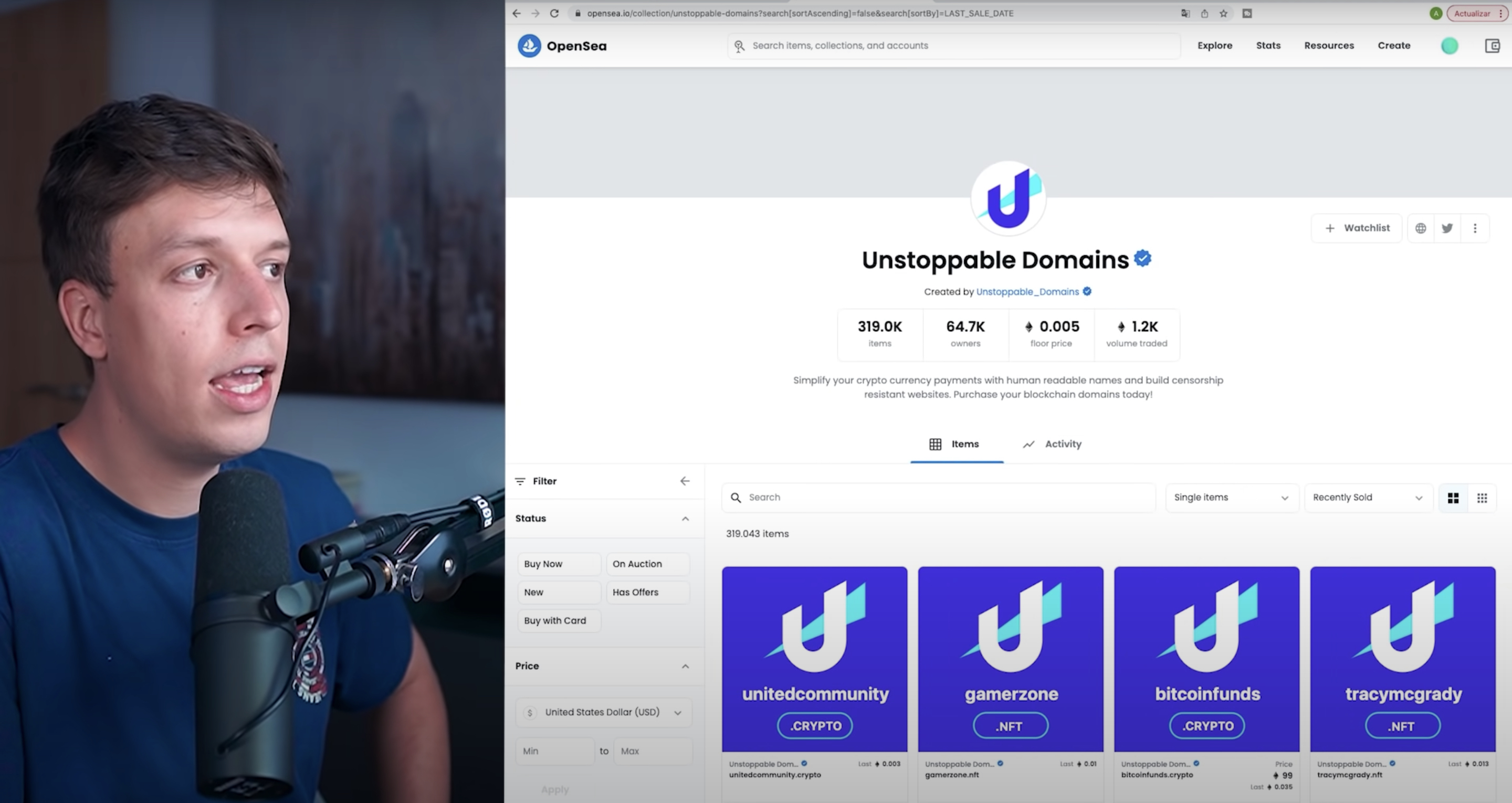This screenshot has width=1512, height=803.
Task: Click the Max price field
Action: coord(653,752)
